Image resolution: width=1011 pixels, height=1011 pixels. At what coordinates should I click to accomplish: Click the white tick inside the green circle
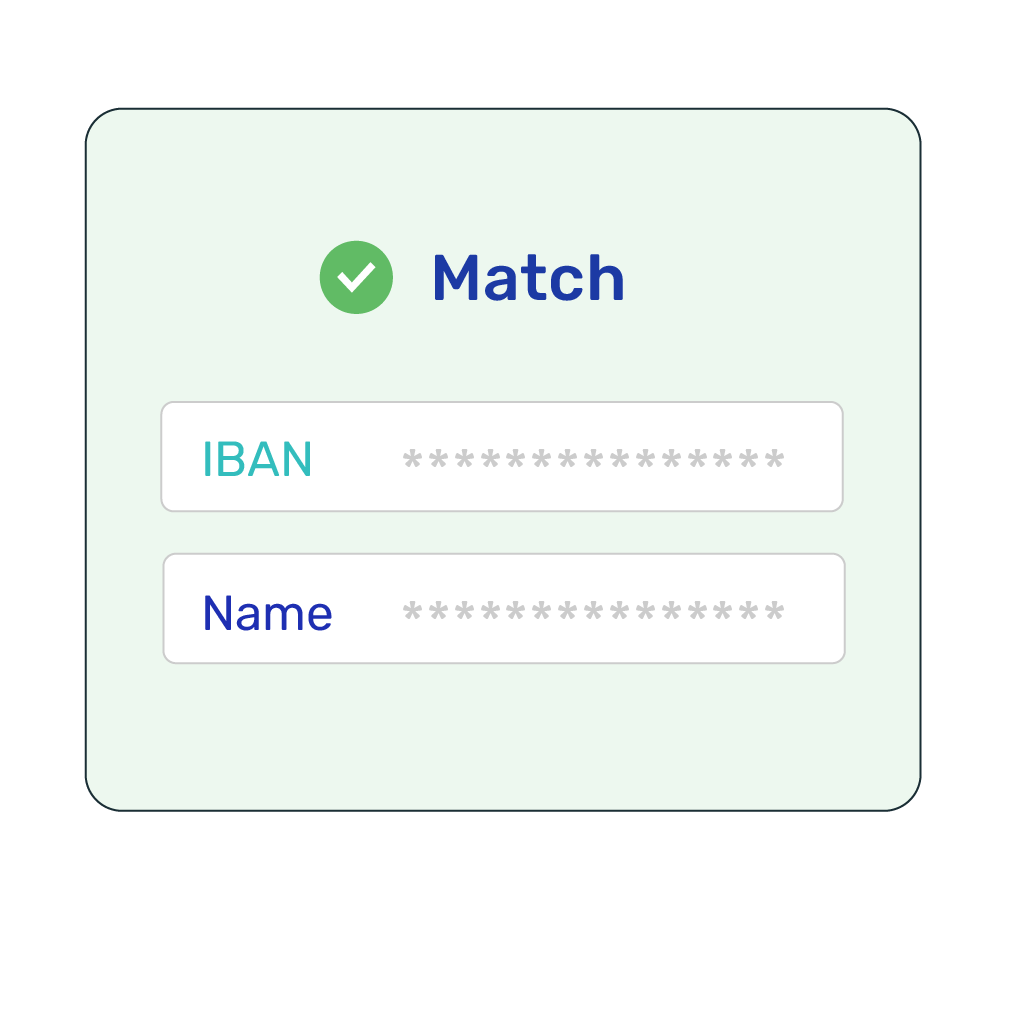coord(356,278)
